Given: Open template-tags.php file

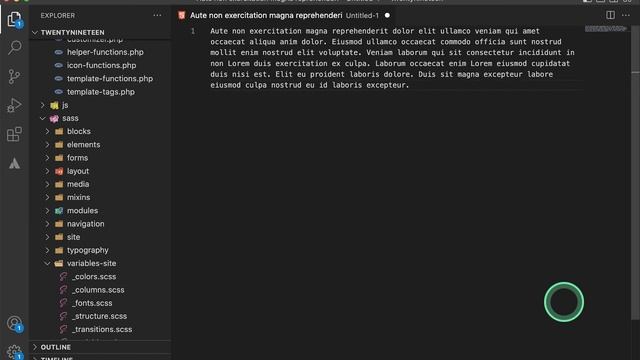Looking at the screenshot, I should click(101, 92).
